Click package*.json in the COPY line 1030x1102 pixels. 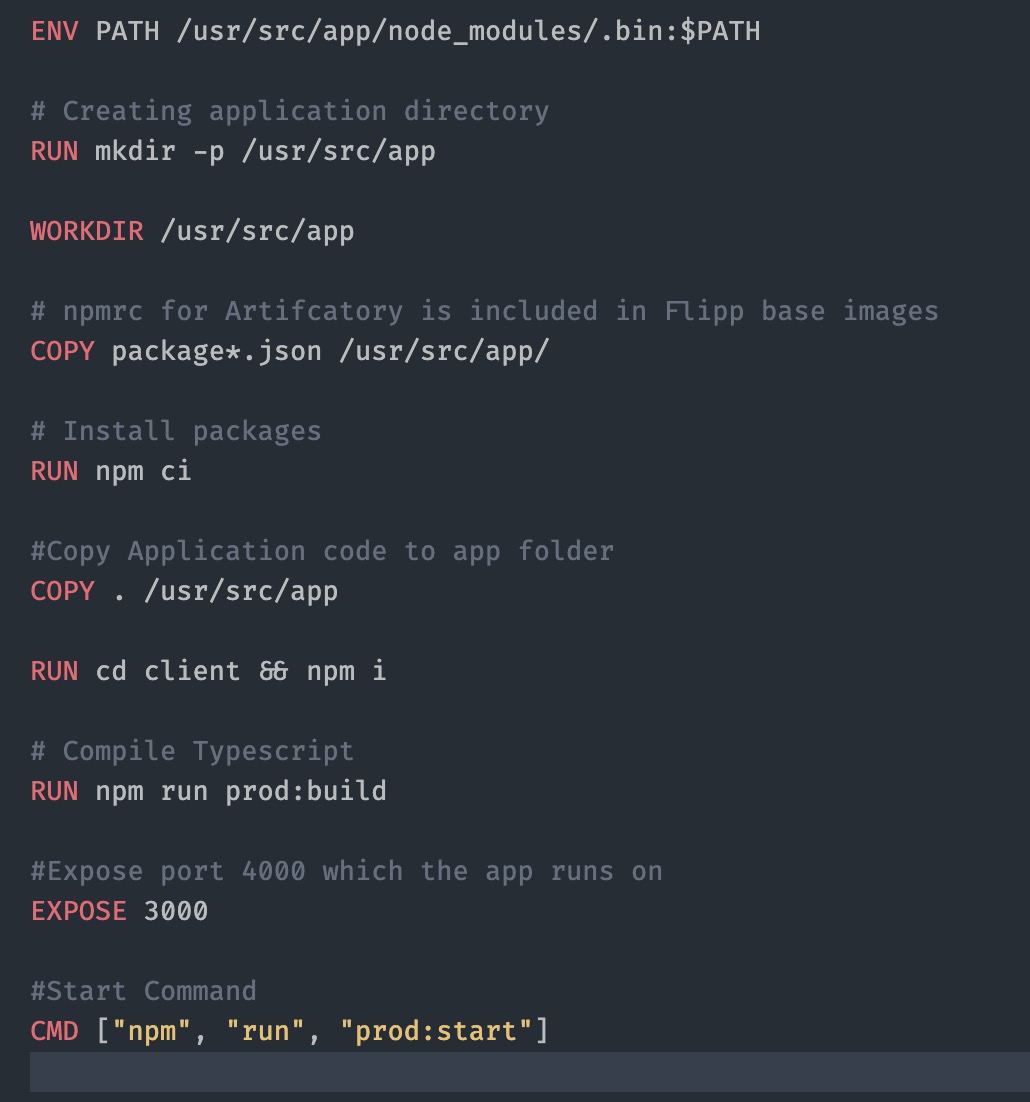(x=216, y=351)
